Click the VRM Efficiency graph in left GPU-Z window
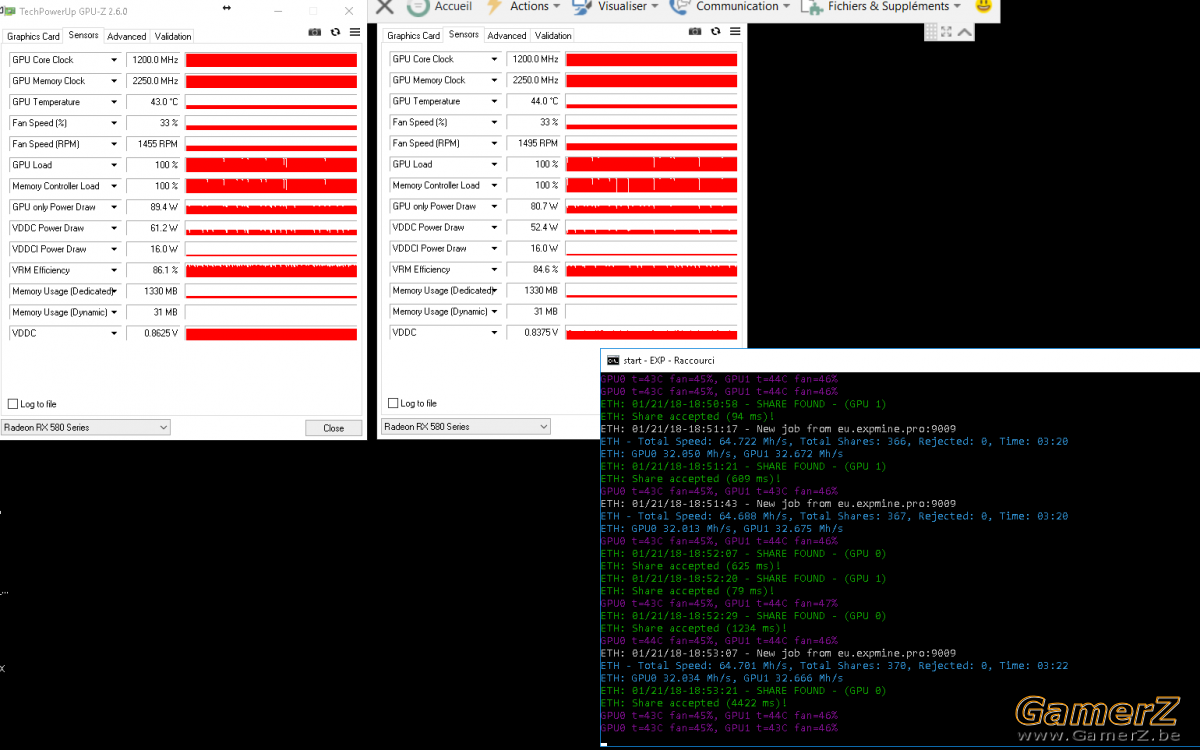 (271, 270)
